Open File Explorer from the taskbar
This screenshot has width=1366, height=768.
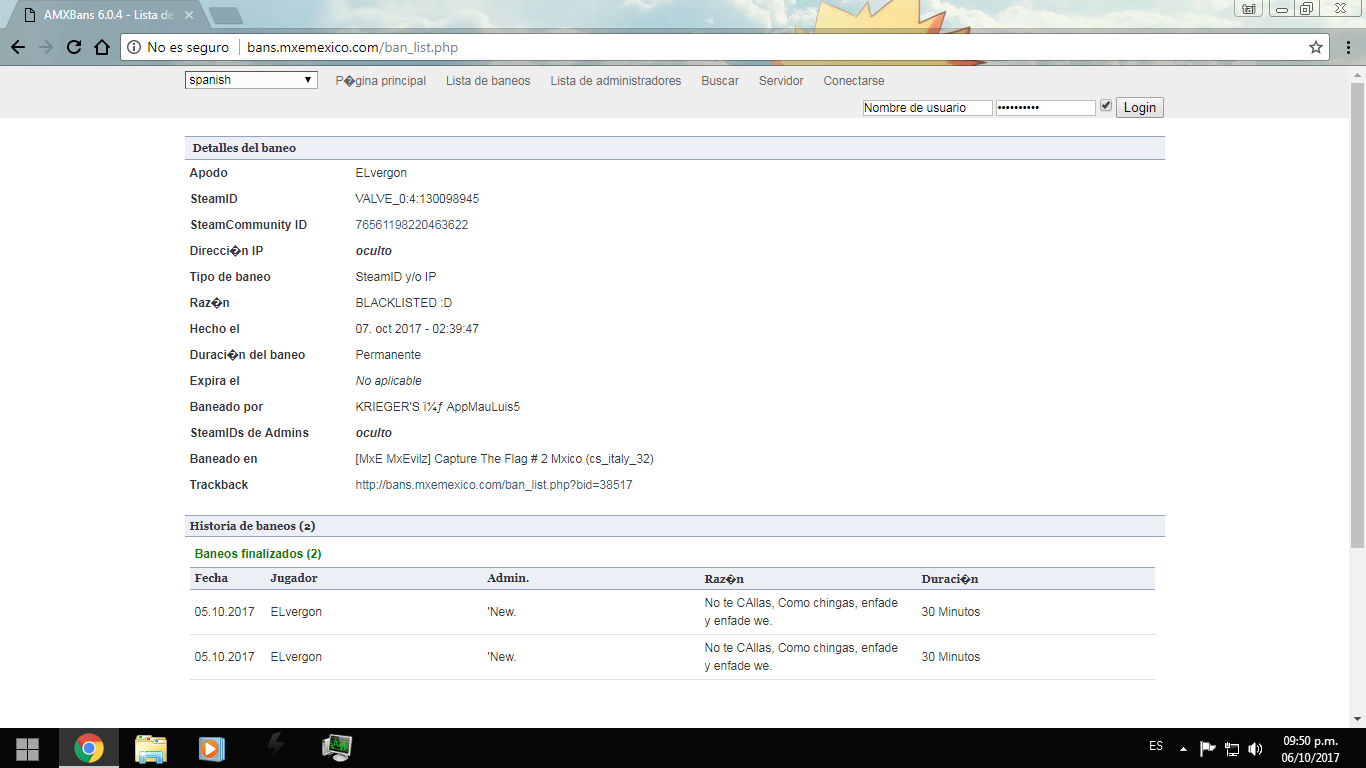[151, 748]
